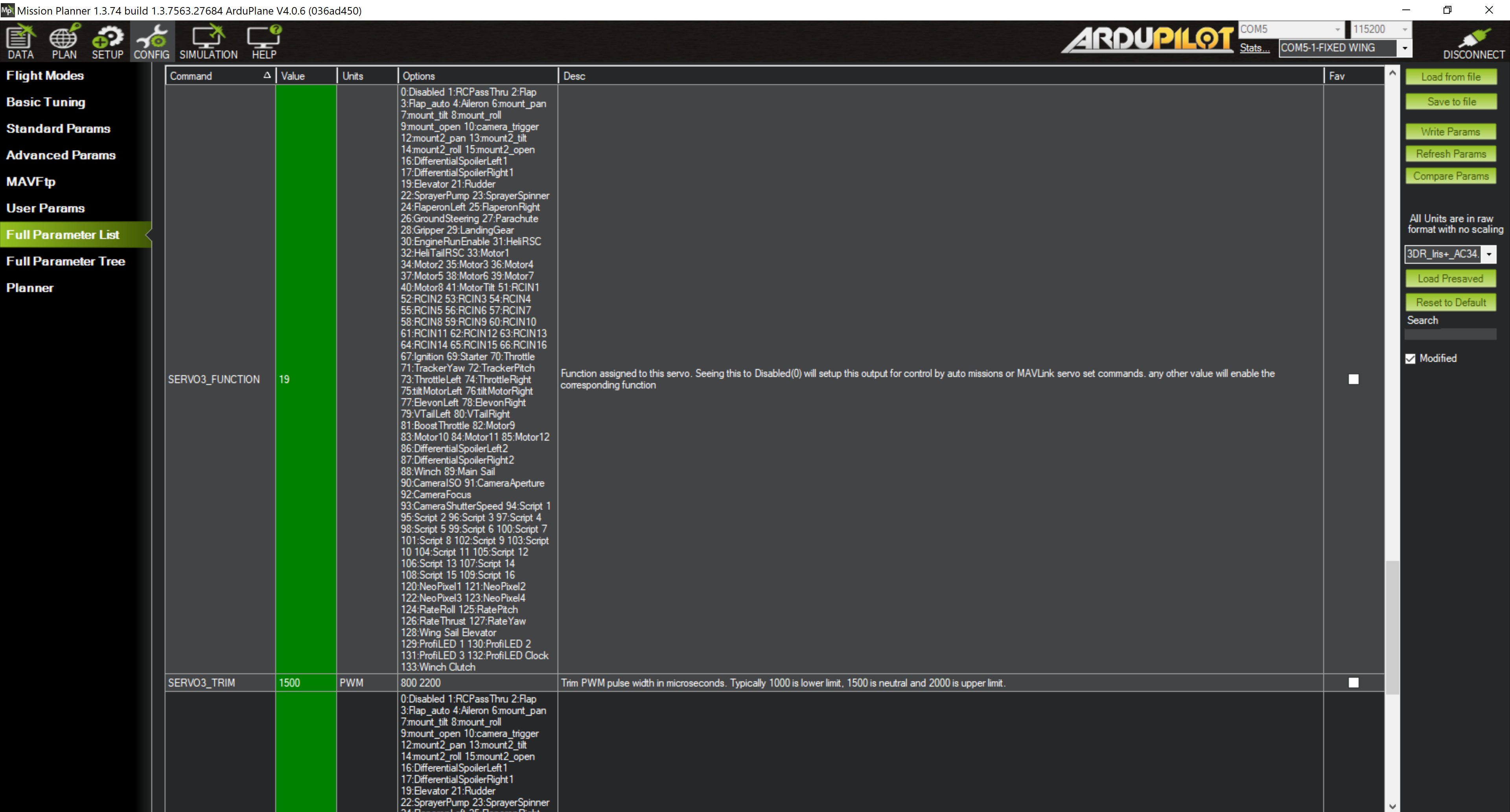The width and height of the screenshot is (1510, 812).
Task: Toggle favorite checkbox for SERVO3_FUNCTION
Action: (1353, 379)
